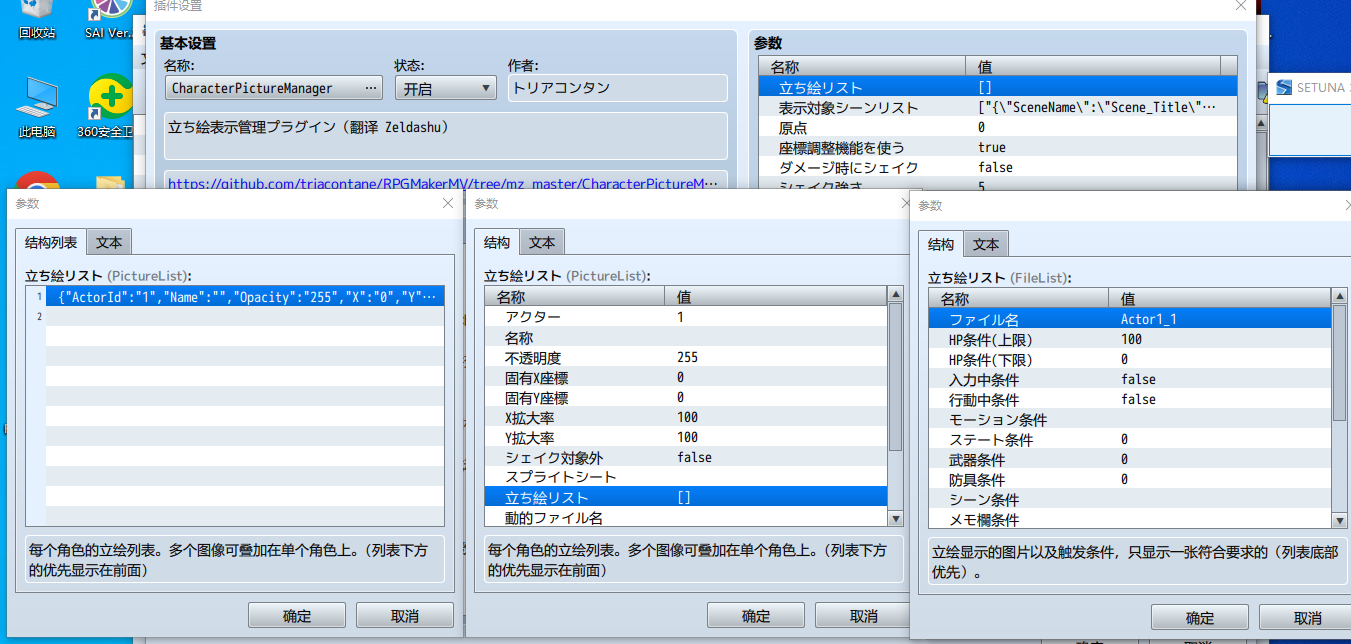Screen dimensions: 1351x644
Task: Select the 不透明度 row
Action: tap(686, 357)
